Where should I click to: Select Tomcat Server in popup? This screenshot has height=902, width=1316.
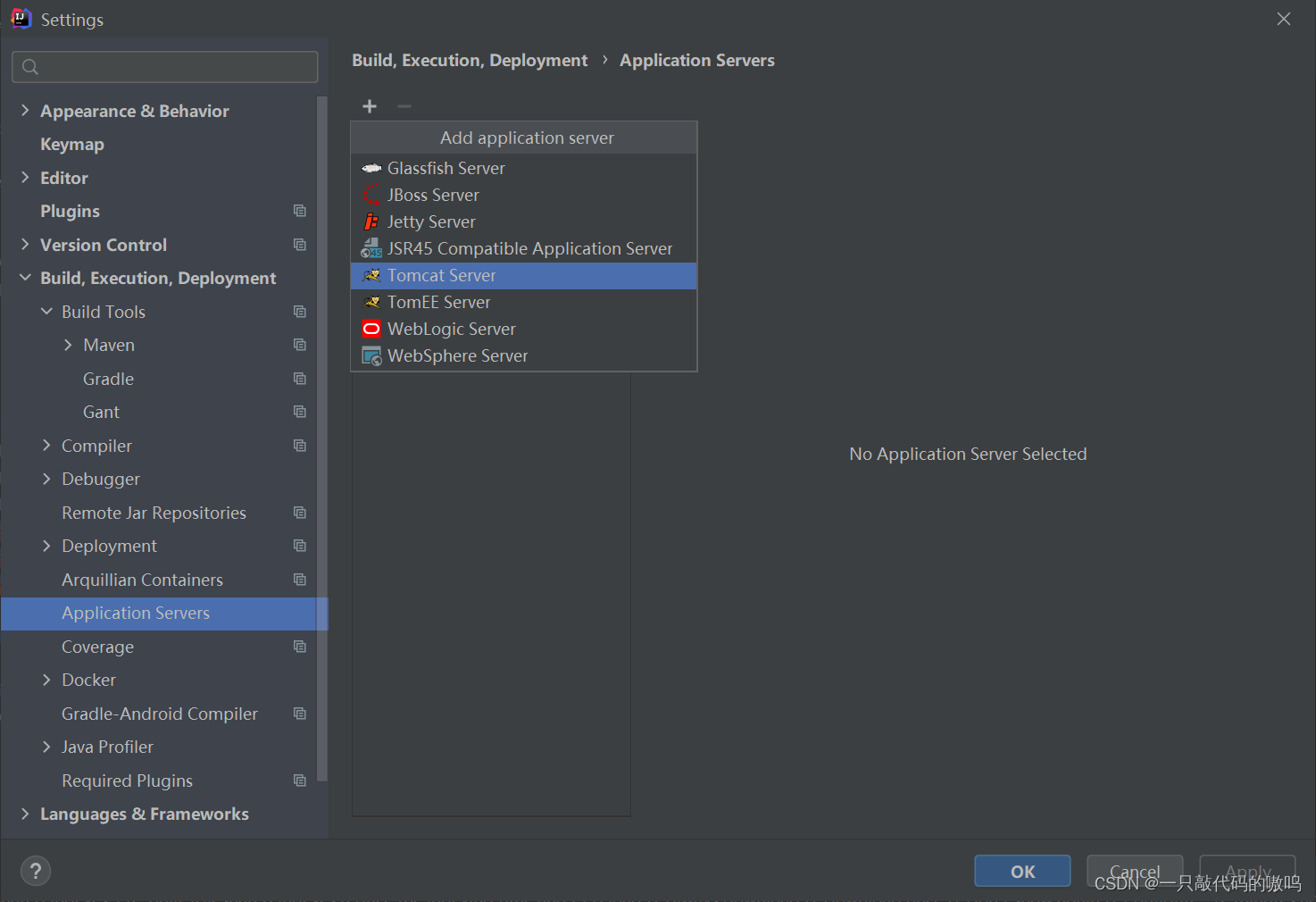(x=524, y=275)
